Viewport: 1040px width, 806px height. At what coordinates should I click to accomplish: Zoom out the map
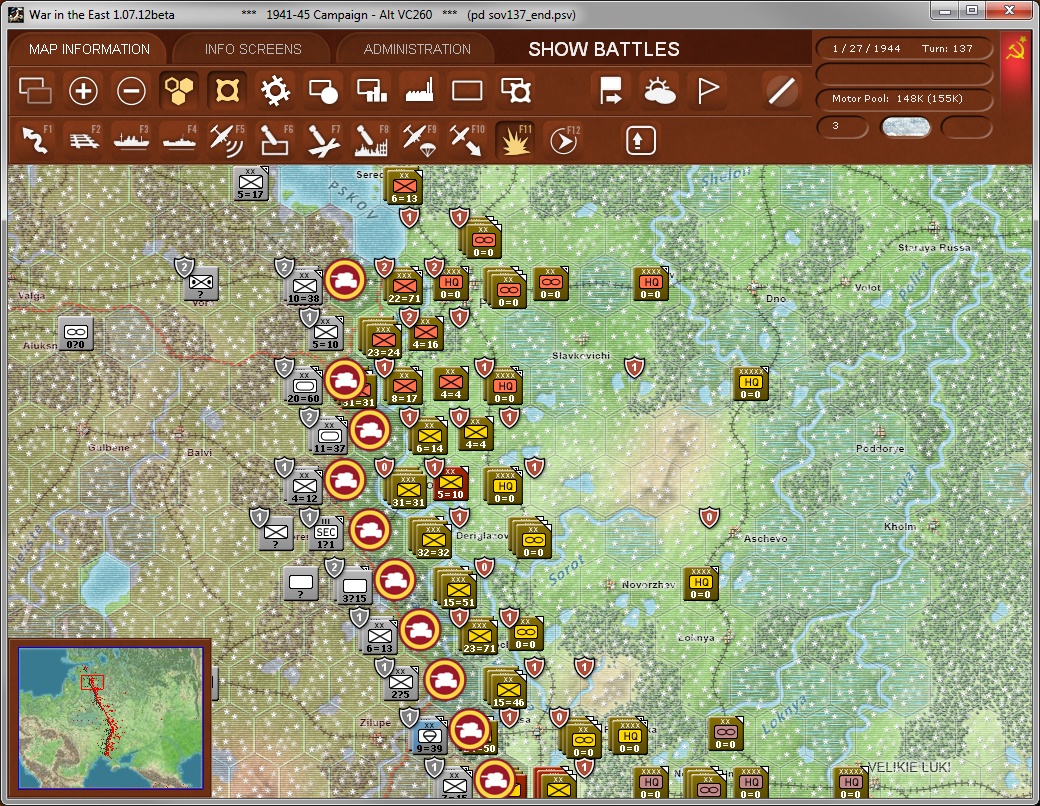[x=131, y=91]
